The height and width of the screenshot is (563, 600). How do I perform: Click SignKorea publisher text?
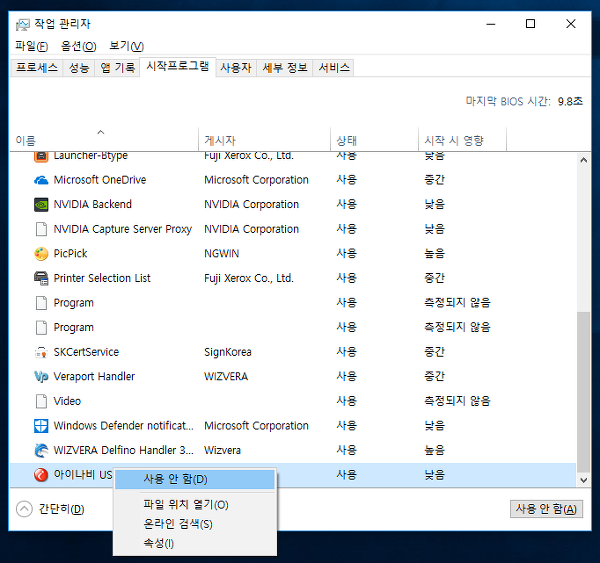pos(228,352)
